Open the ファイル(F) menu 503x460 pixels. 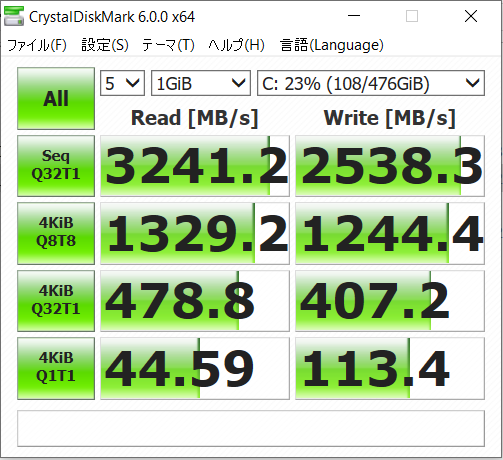pyautogui.click(x=37, y=45)
